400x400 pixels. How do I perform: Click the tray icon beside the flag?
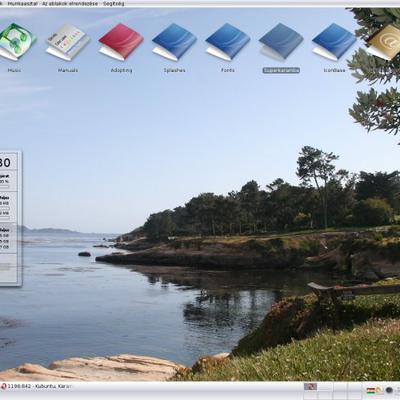(380, 390)
